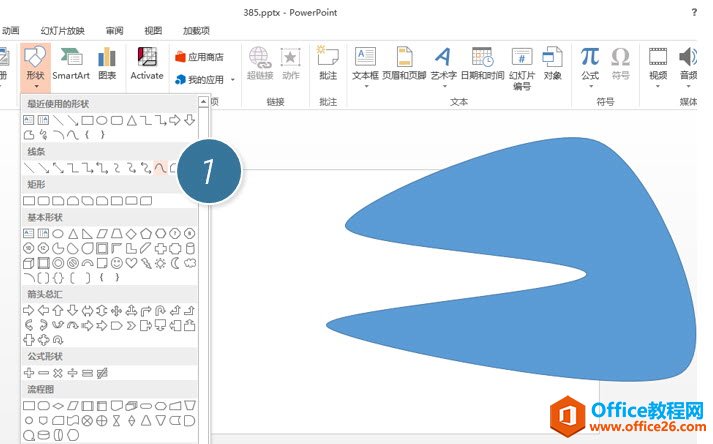The image size is (713, 444).
Task: Click the Activate add-in button
Action: (146, 64)
